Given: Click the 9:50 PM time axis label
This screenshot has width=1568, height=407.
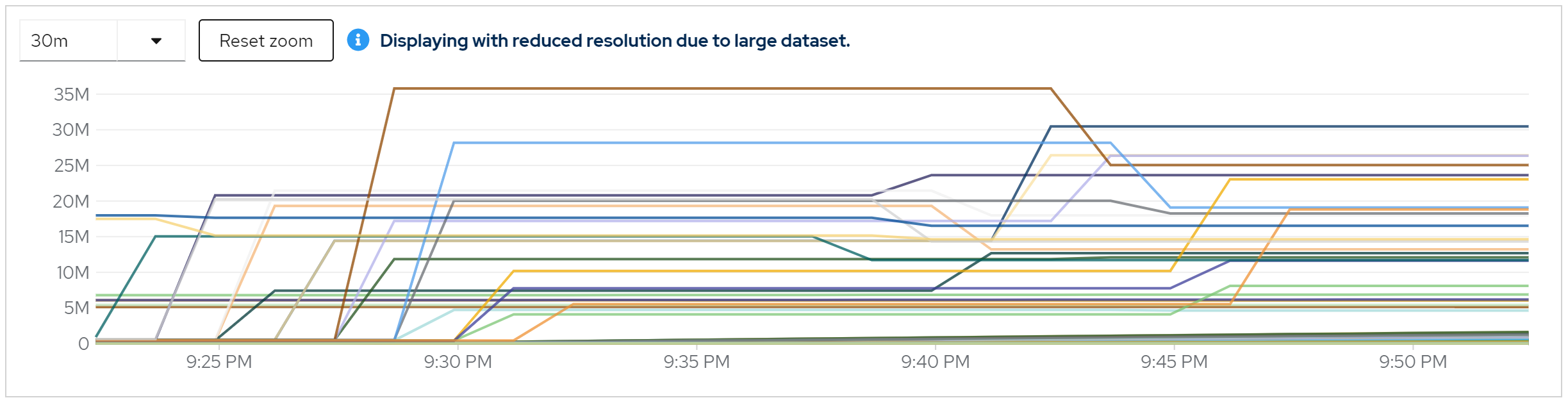Looking at the screenshot, I should tap(1413, 362).
